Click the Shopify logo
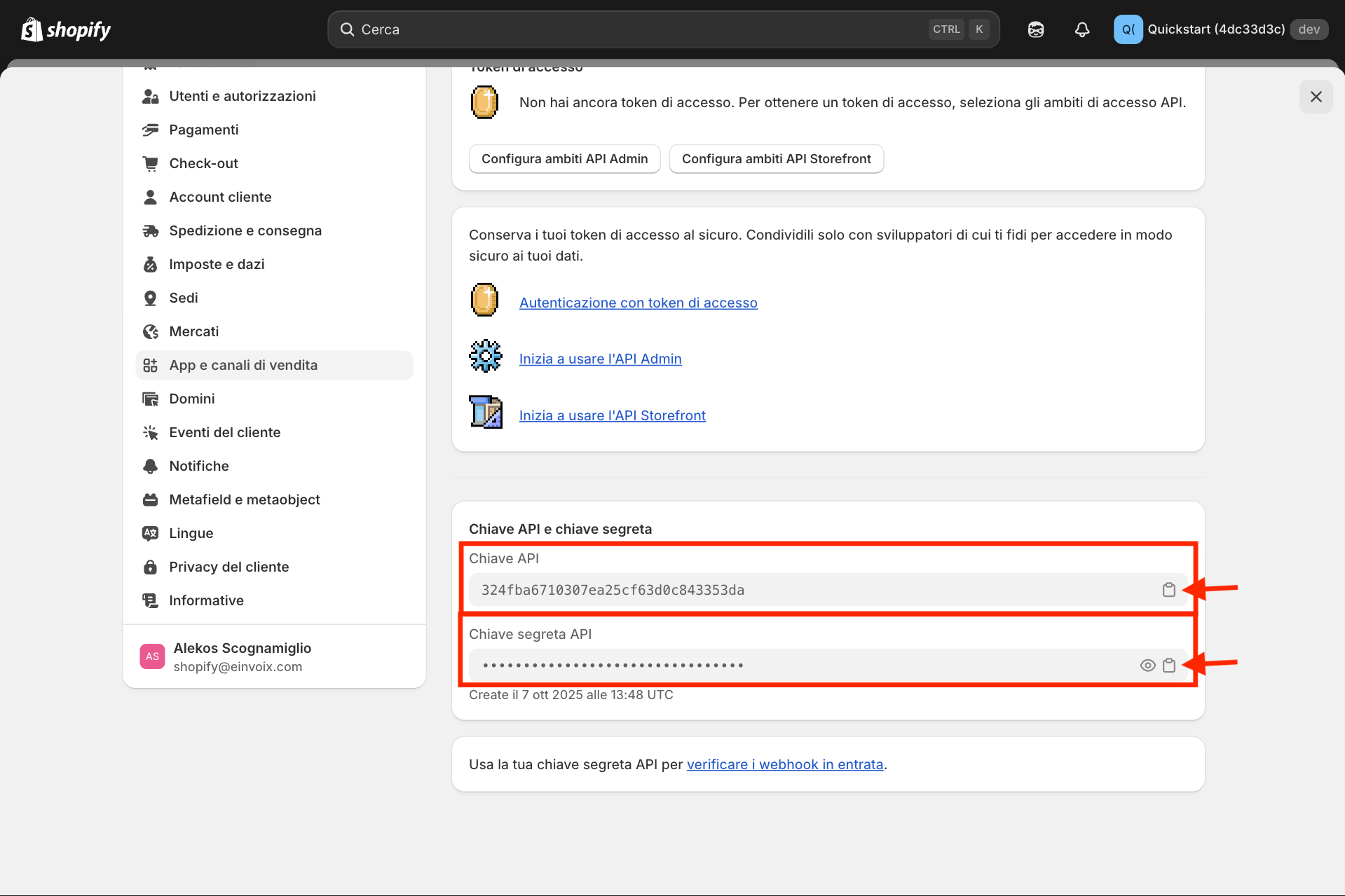1345x896 pixels. coord(67,29)
